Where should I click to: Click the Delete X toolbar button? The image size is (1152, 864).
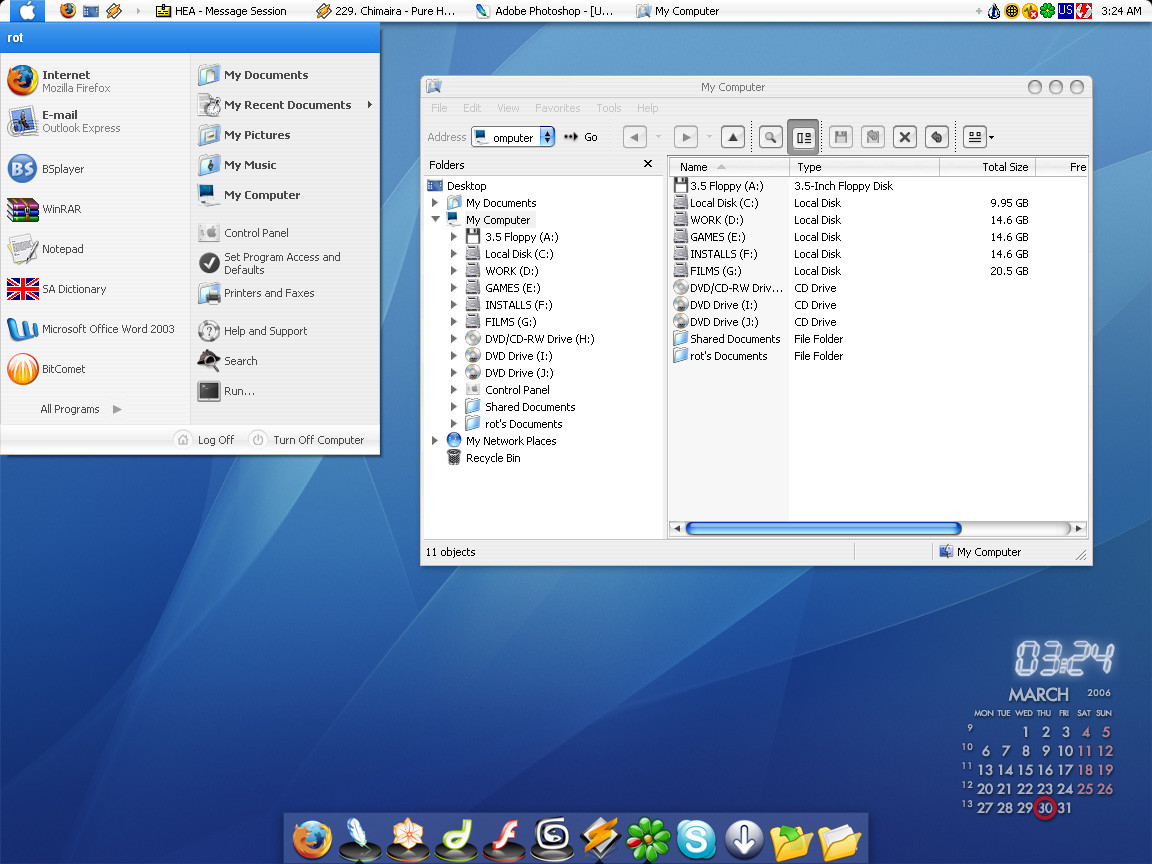(904, 137)
